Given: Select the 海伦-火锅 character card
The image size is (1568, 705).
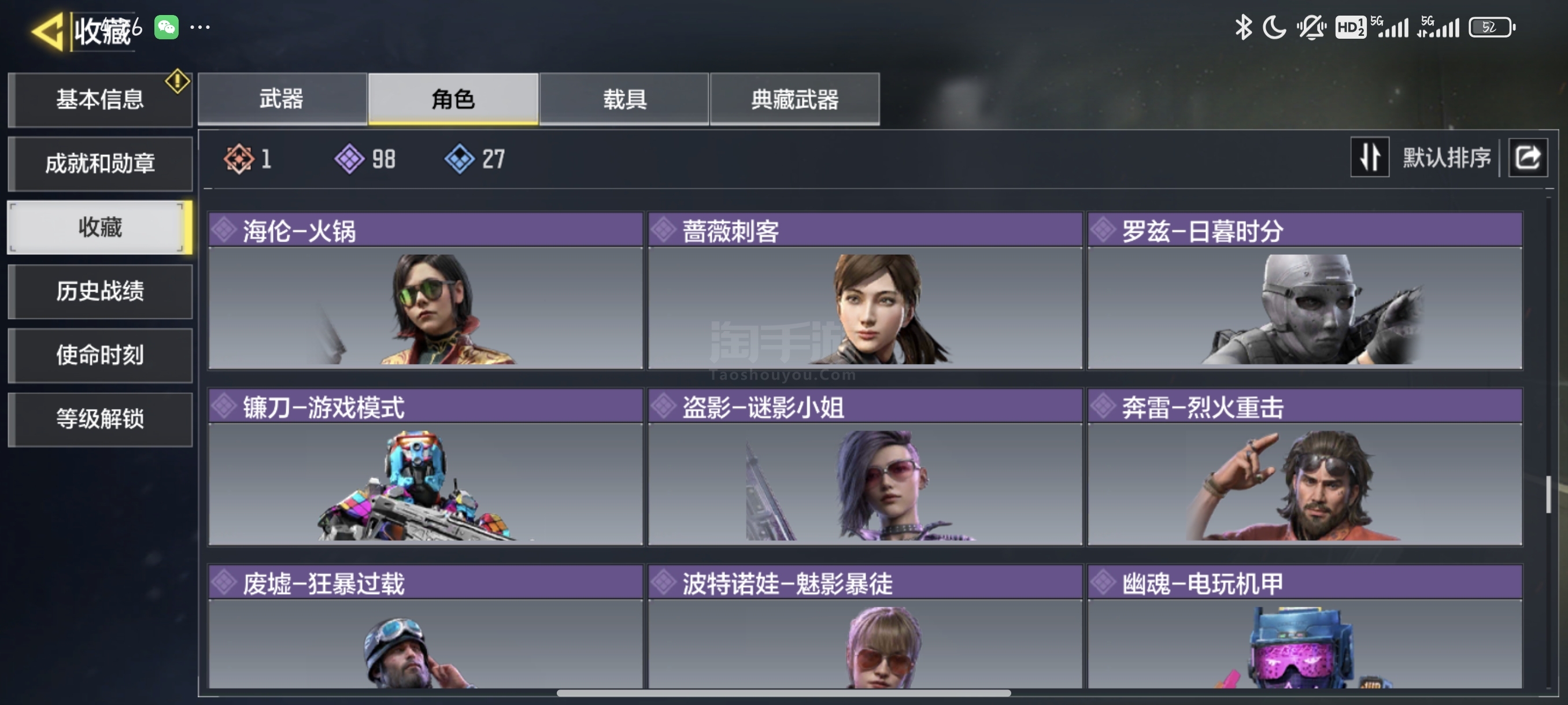Looking at the screenshot, I should point(425,290).
